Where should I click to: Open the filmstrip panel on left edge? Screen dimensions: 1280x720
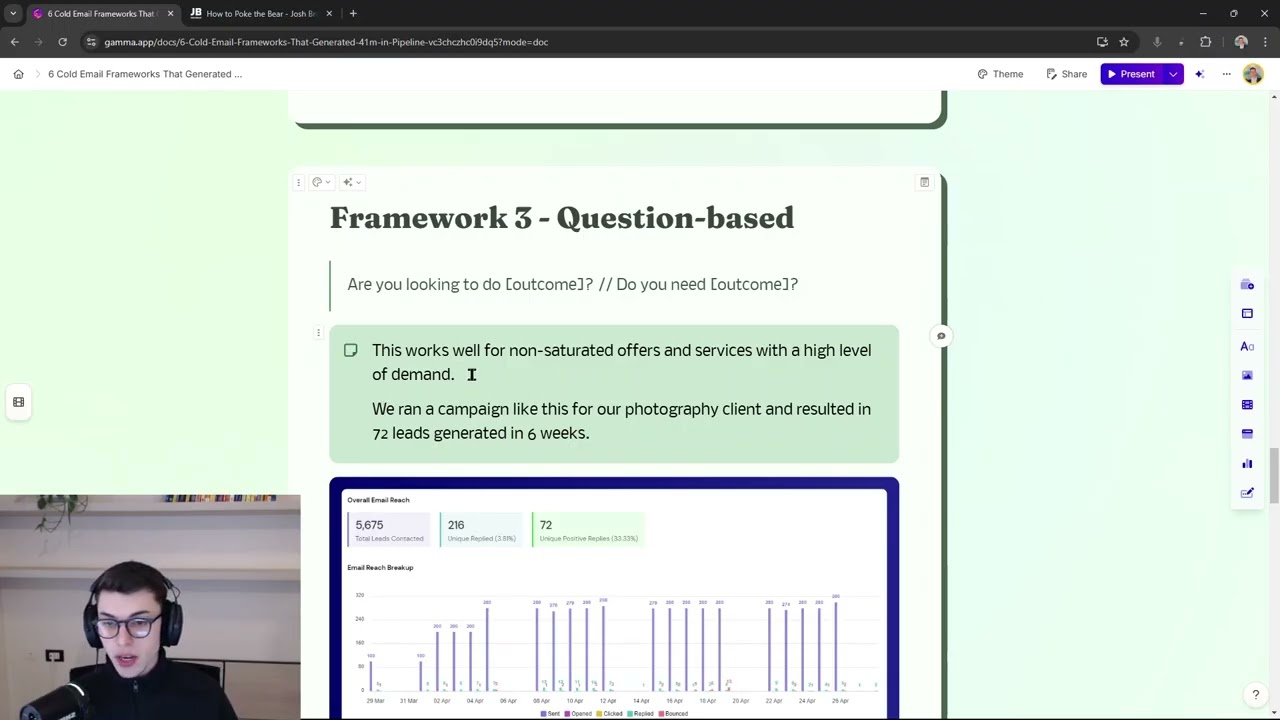coord(18,402)
